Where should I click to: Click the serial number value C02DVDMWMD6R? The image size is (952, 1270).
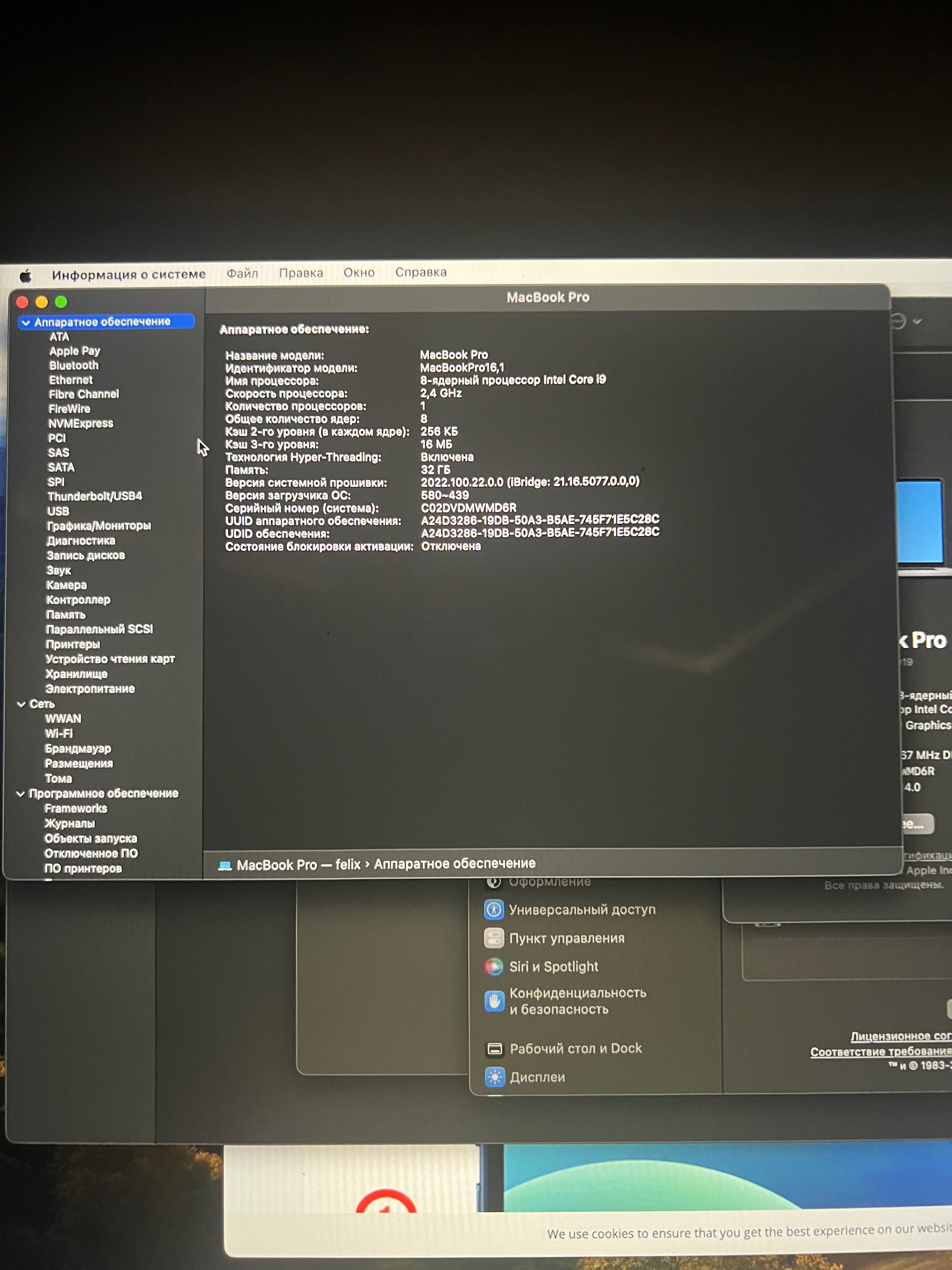pos(469,507)
